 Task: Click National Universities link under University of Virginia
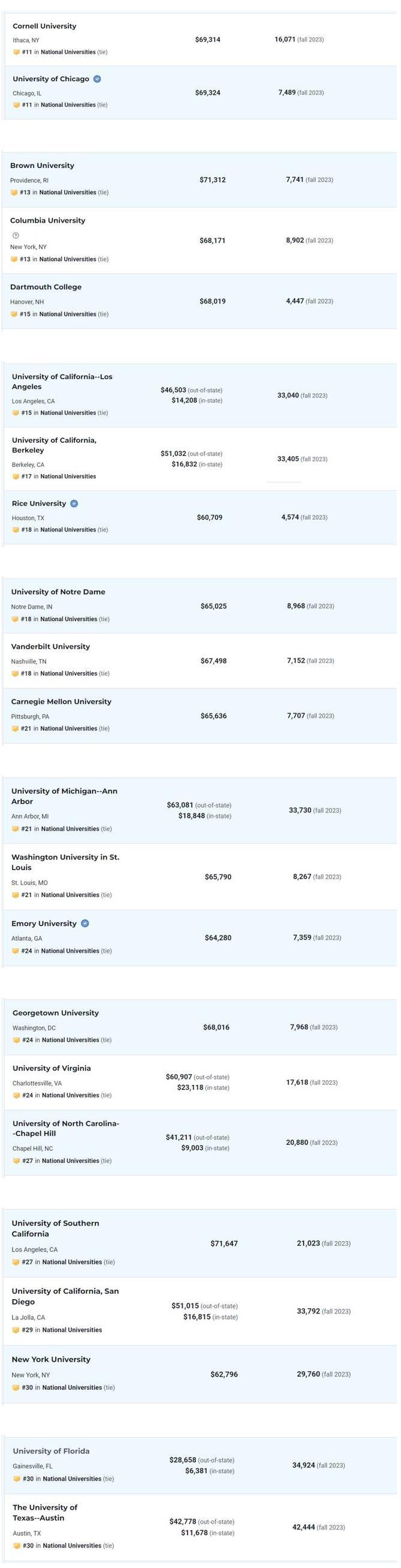click(x=71, y=1095)
